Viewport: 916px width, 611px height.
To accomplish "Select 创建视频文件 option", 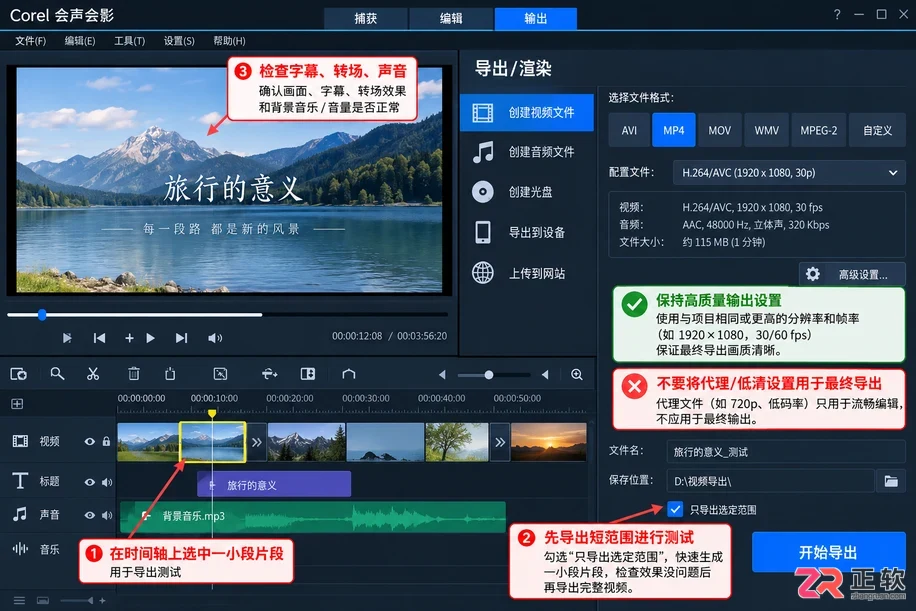I will click(x=527, y=113).
